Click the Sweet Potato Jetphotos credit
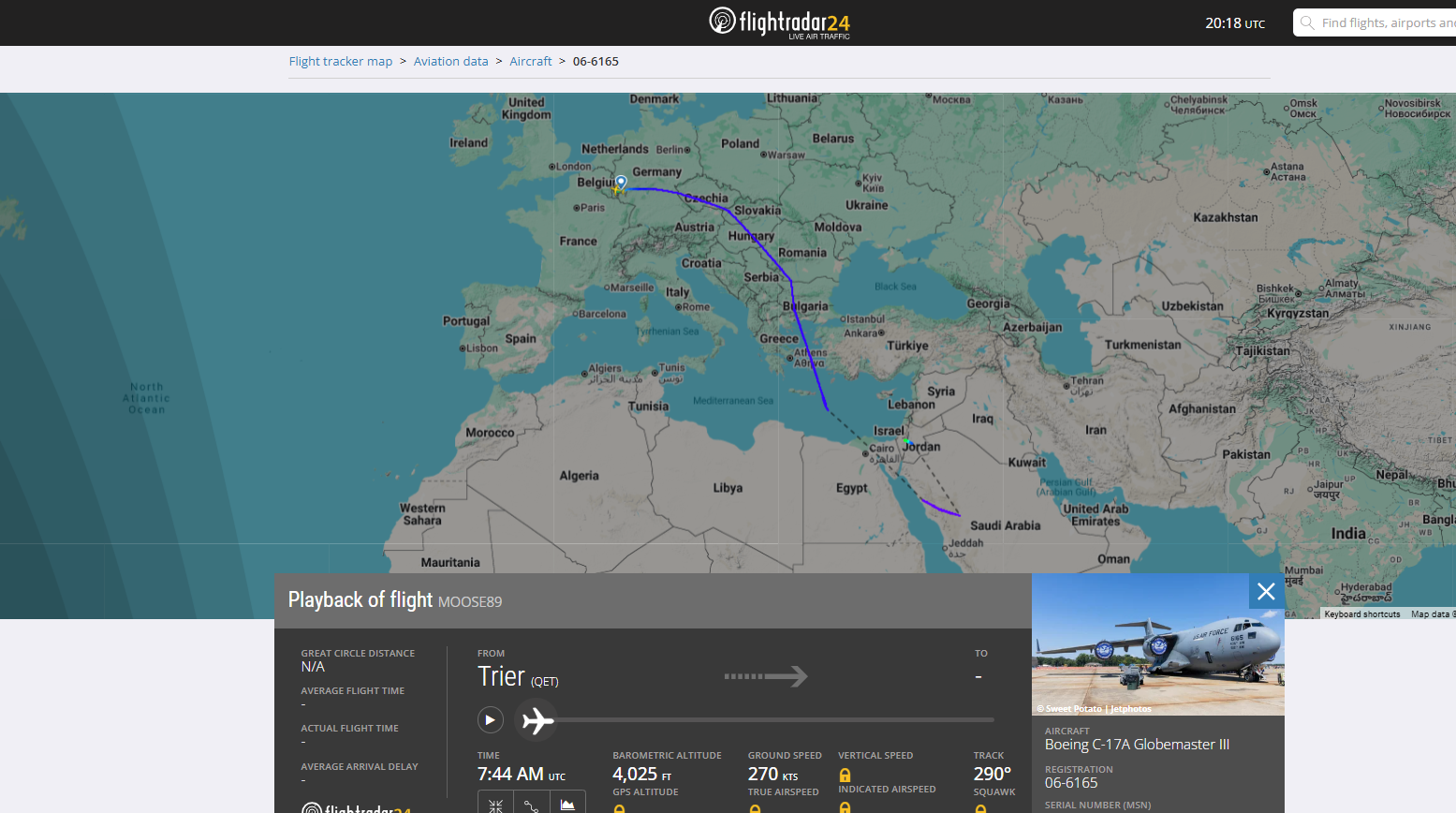This screenshot has width=1456, height=813. point(1094,709)
